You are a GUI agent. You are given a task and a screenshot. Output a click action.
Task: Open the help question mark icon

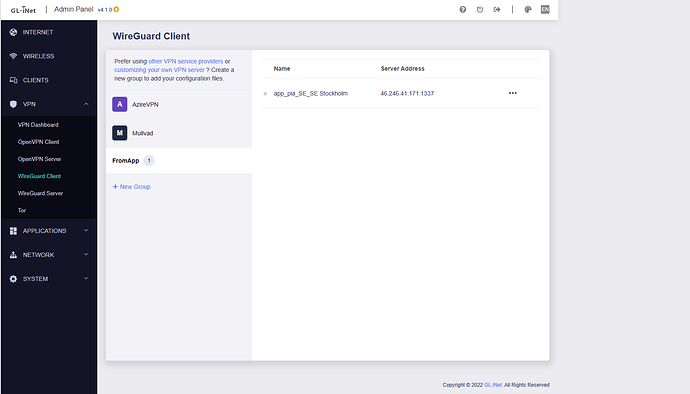(x=462, y=9)
